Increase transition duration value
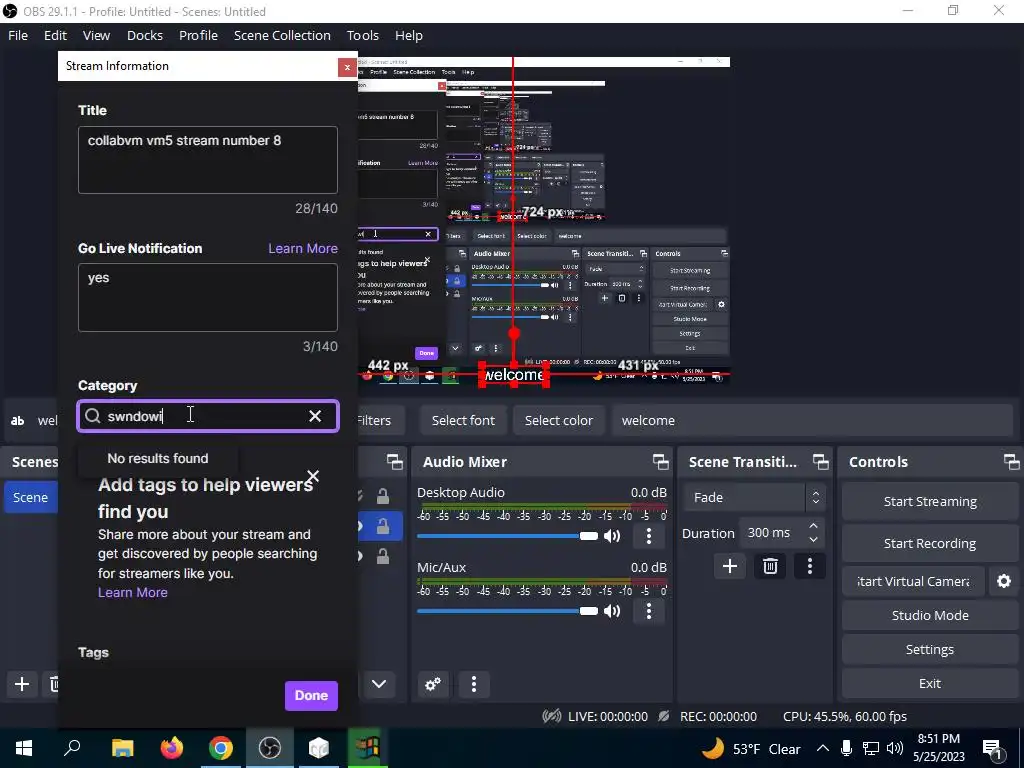The image size is (1024, 768). [813, 526]
